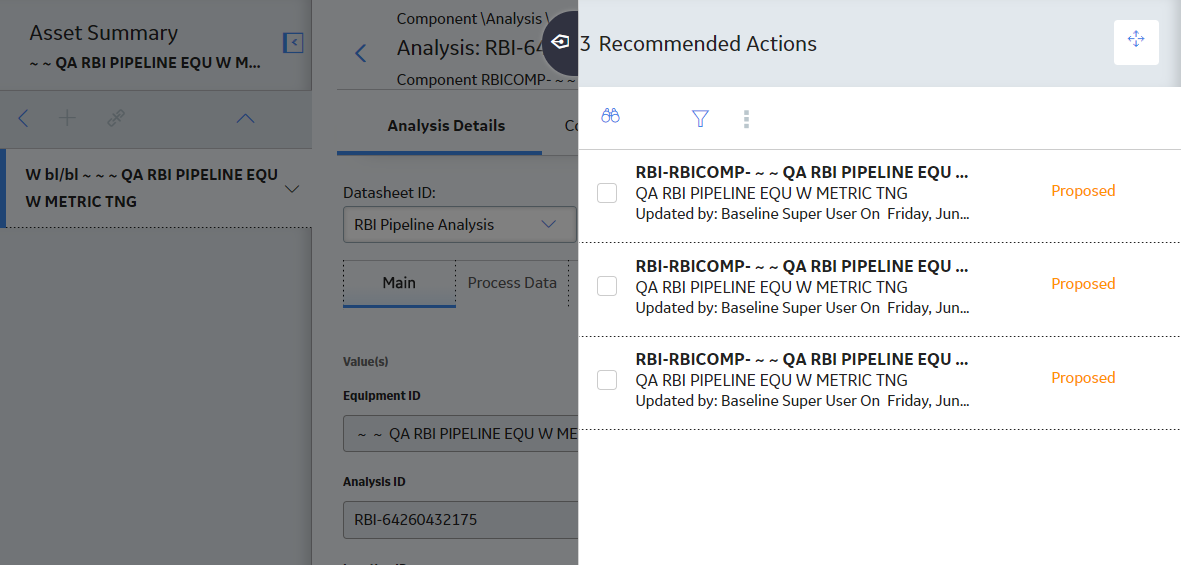Go back using left pane back arrow
1181x565 pixels.
(23, 118)
